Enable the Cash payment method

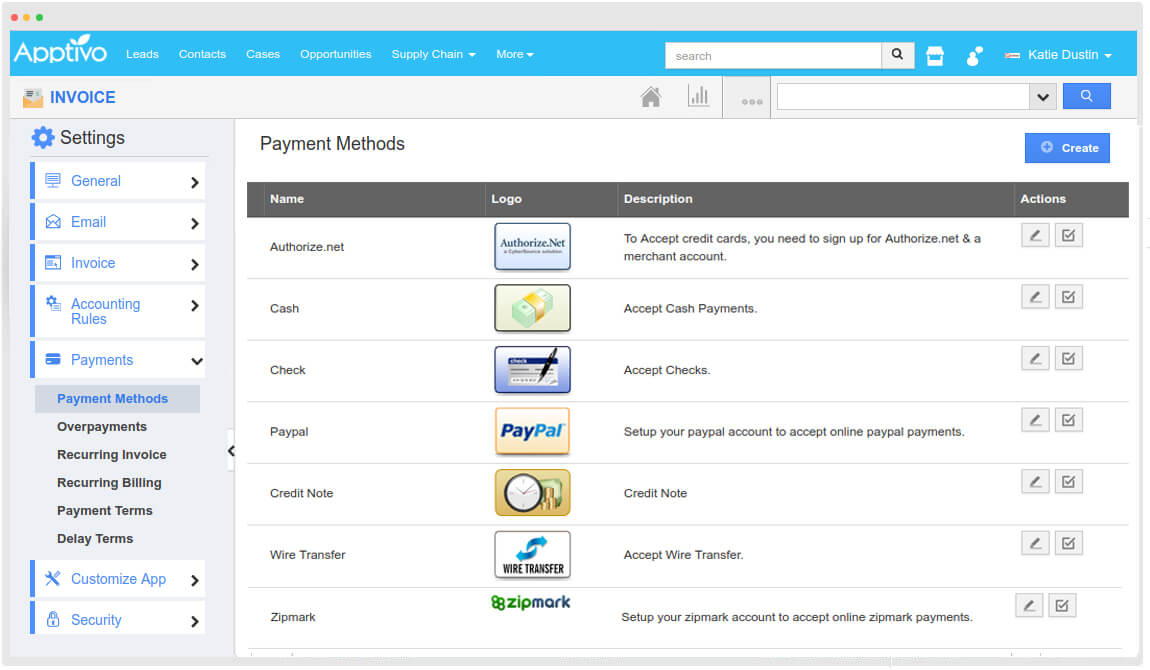pyautogui.click(x=1068, y=296)
